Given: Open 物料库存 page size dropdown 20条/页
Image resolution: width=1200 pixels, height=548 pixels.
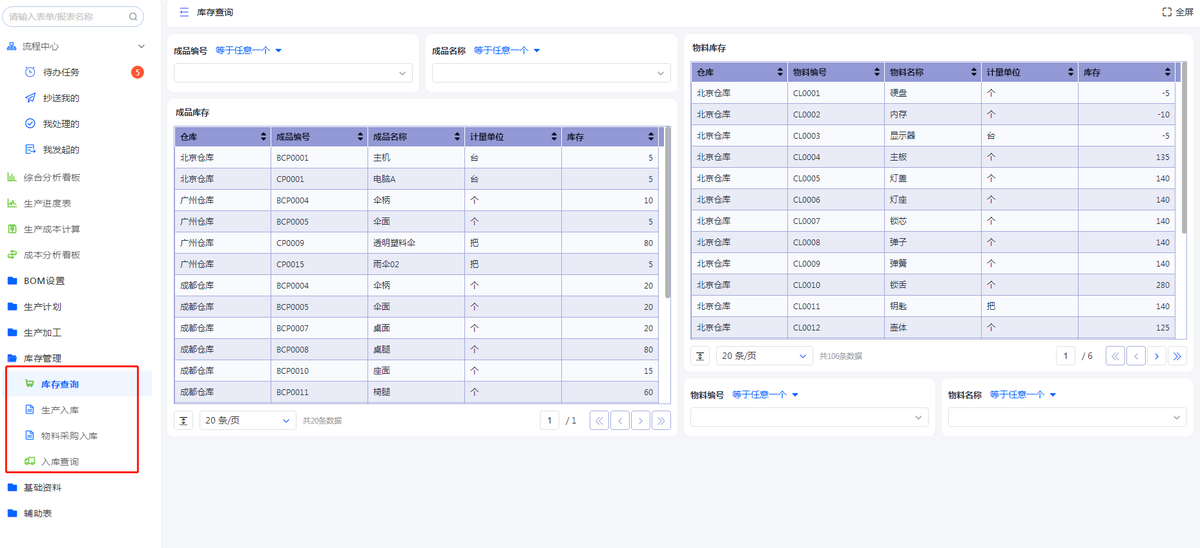Looking at the screenshot, I should pyautogui.click(x=763, y=356).
